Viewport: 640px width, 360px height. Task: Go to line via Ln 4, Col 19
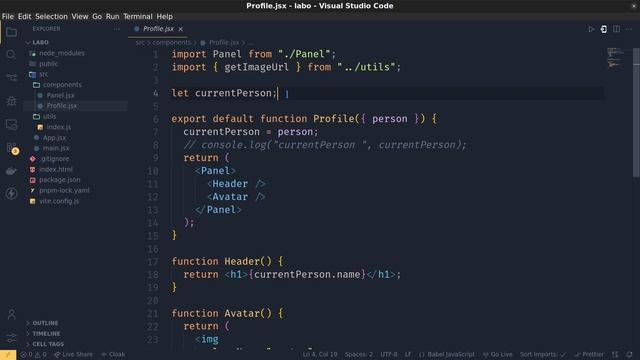320,355
